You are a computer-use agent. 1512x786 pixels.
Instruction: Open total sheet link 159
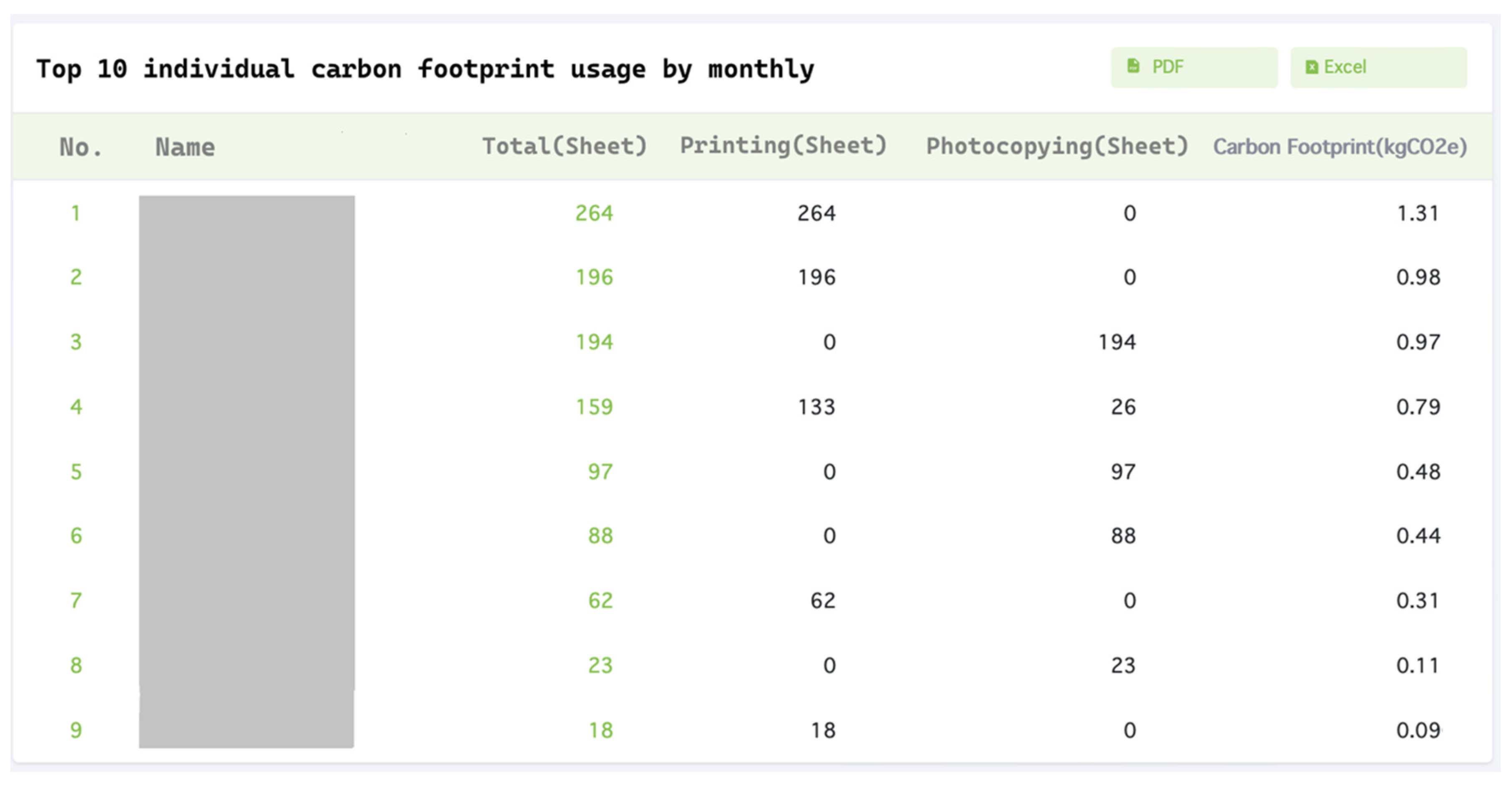pyautogui.click(x=594, y=406)
